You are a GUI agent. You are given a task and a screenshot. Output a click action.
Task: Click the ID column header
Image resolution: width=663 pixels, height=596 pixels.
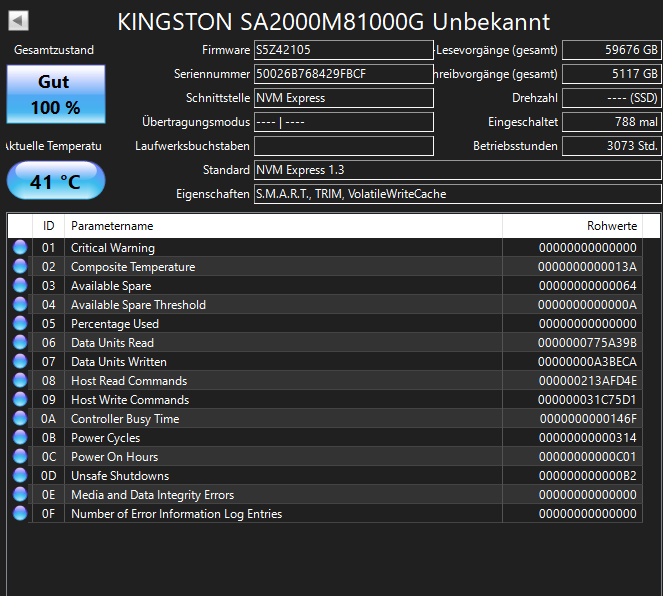coord(49,226)
